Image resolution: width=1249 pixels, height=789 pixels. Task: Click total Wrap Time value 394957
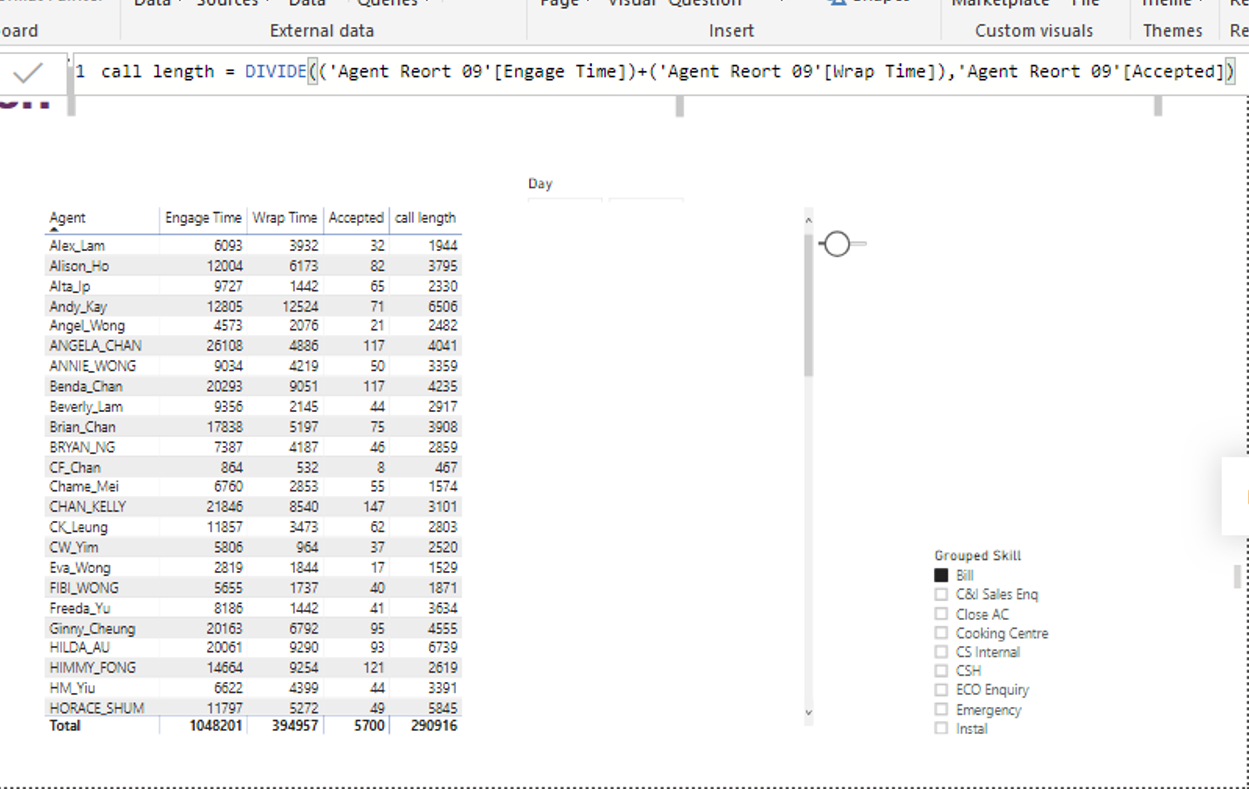295,726
